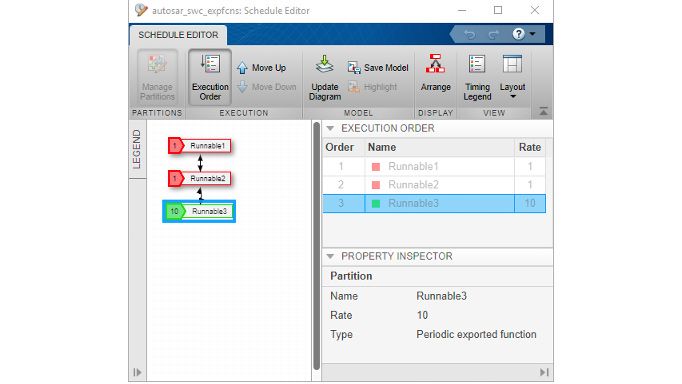
Task: Click the Highlight button
Action: tap(372, 87)
